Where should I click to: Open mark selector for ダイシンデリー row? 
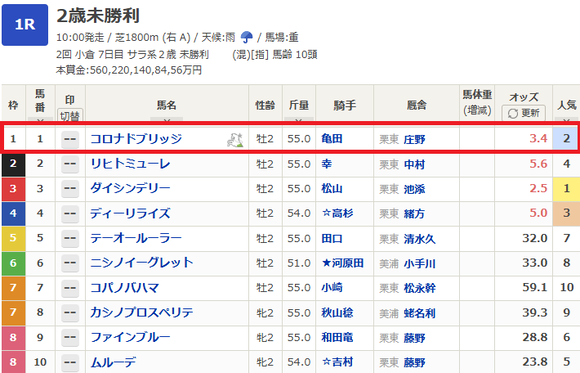(70, 189)
